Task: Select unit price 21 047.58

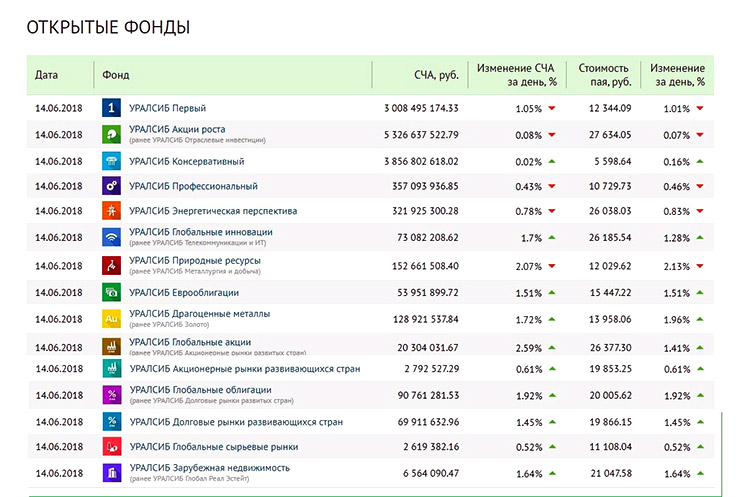Action: pyautogui.click(x=611, y=474)
